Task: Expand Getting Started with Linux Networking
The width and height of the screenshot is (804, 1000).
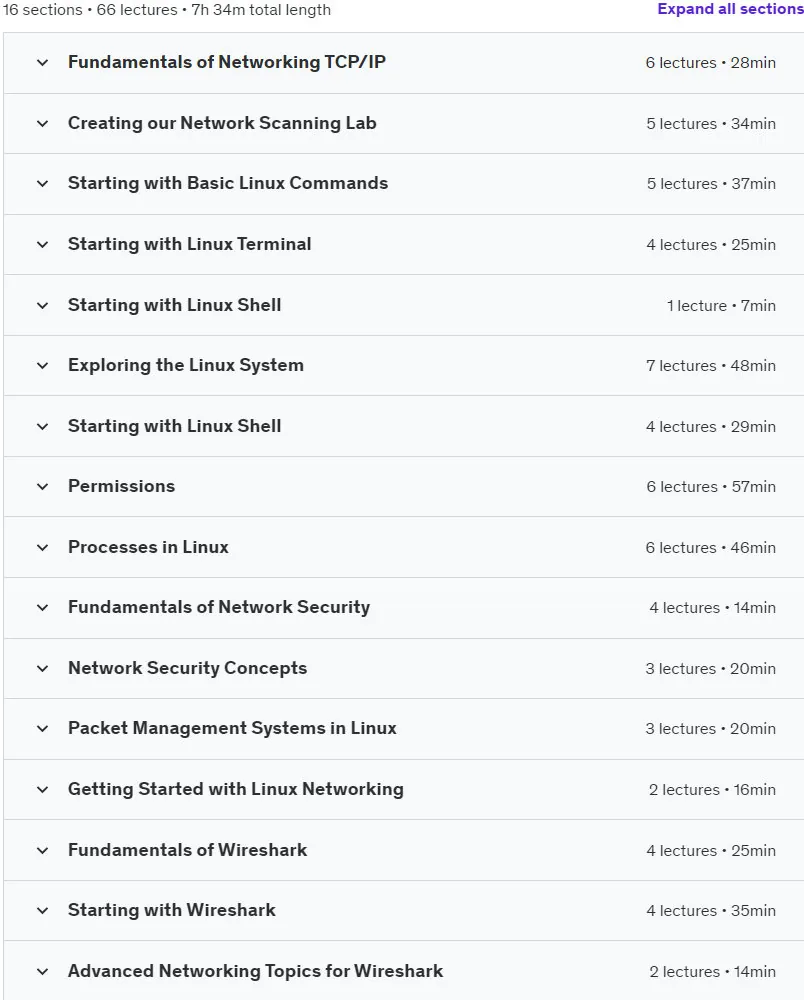Action: click(x=404, y=790)
